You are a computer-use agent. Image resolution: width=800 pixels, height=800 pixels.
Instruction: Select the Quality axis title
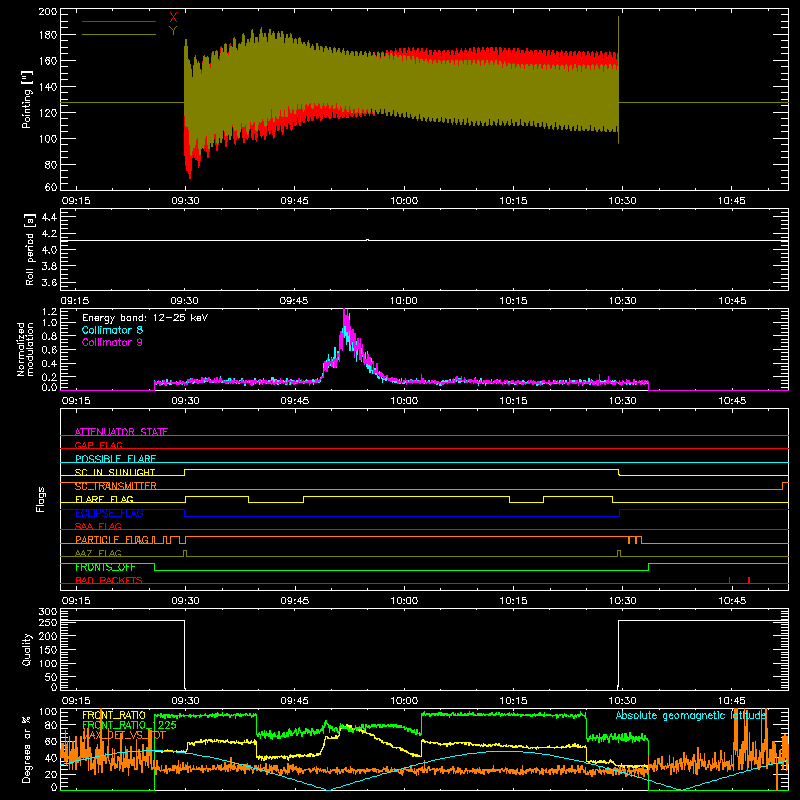[27, 649]
